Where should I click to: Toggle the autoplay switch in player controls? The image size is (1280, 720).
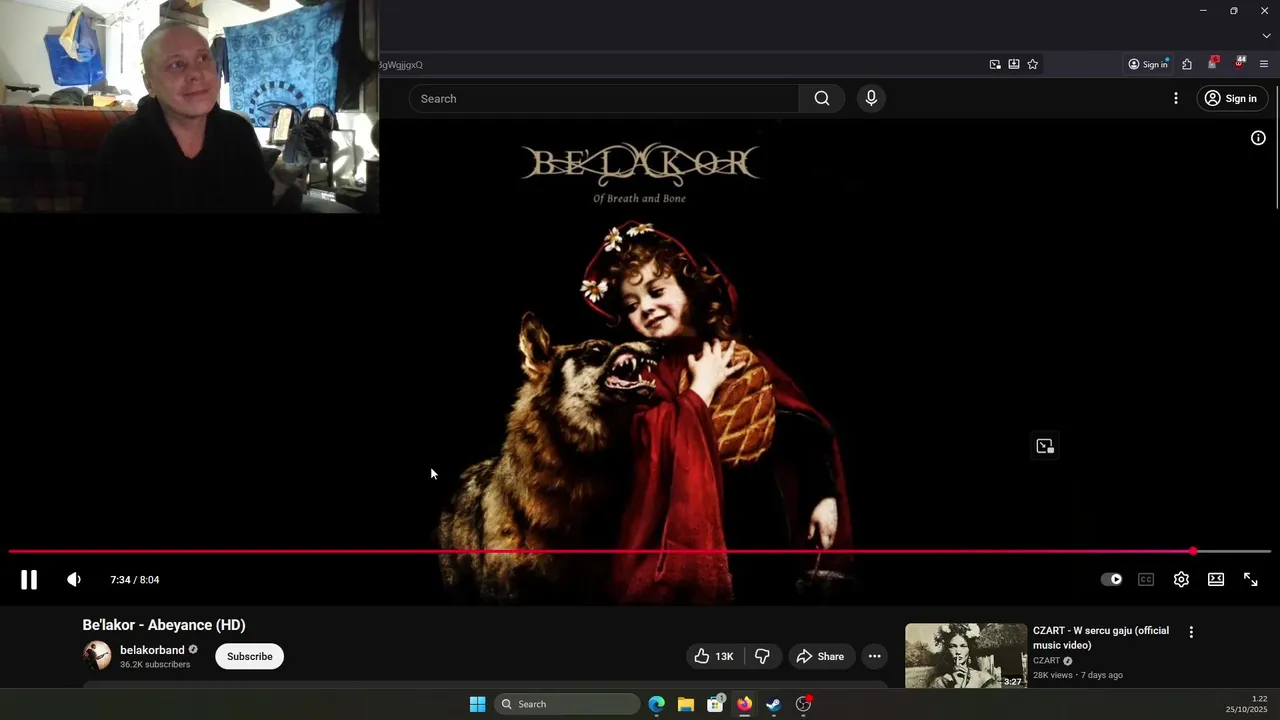[x=1111, y=580]
